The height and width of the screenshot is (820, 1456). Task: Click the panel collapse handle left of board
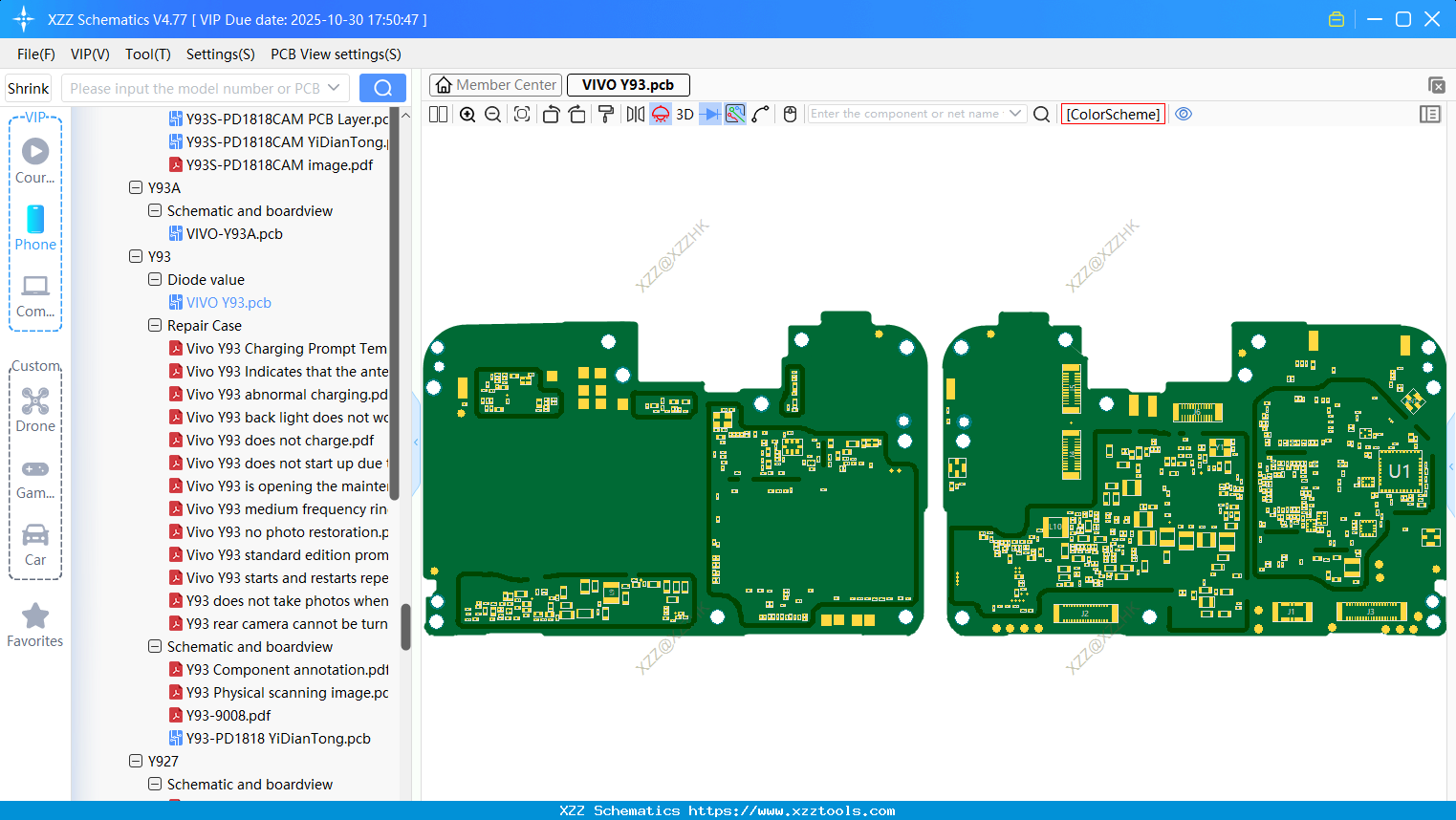point(416,442)
